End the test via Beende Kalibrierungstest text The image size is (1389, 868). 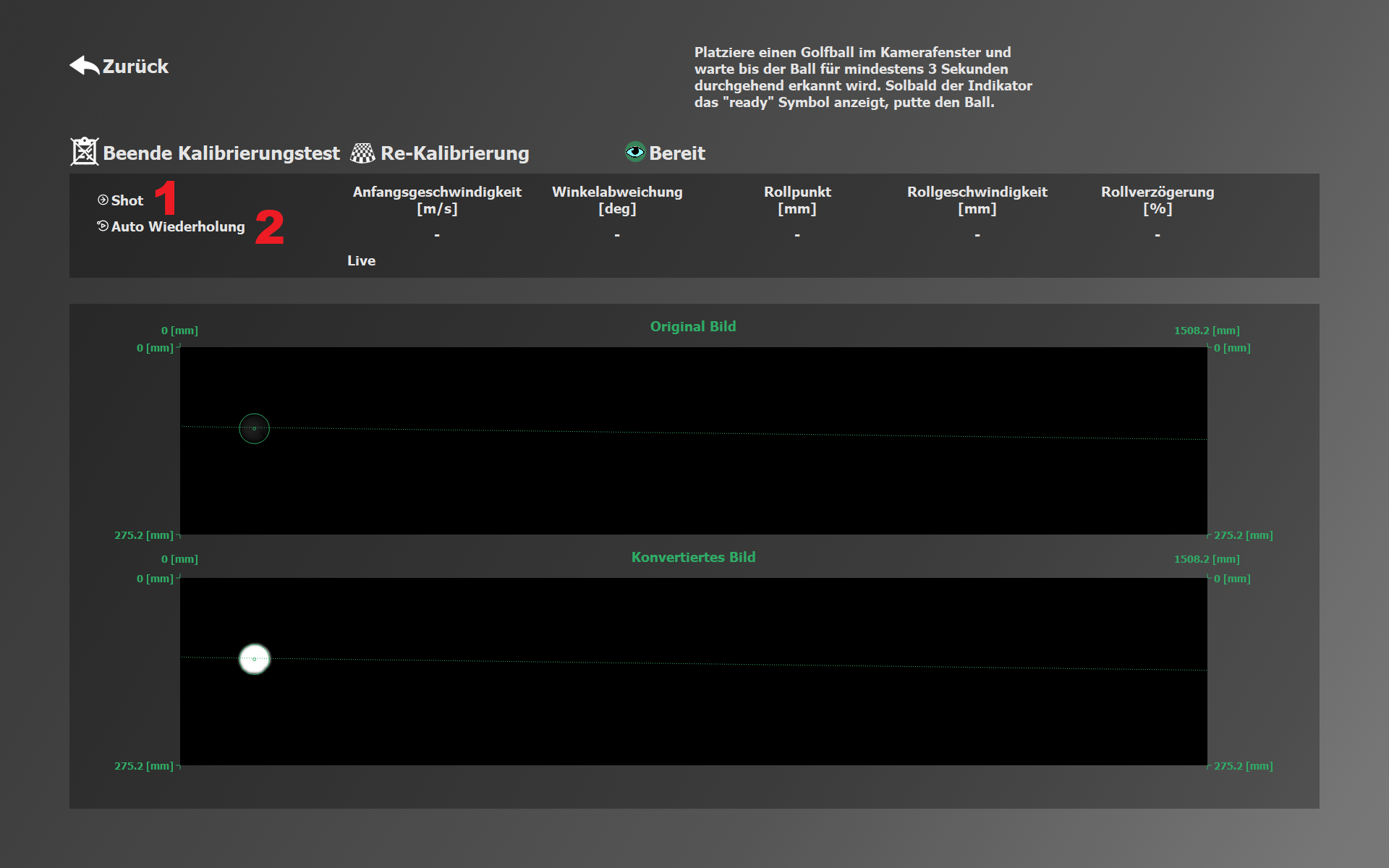(221, 153)
